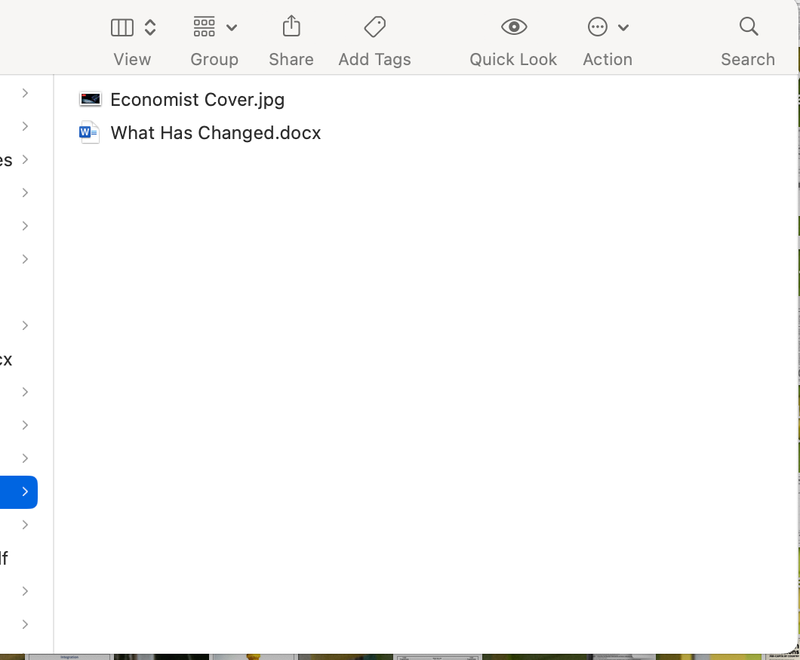The width and height of the screenshot is (800, 660).
Task: Open the Action dropdown chevron
Action: click(x=622, y=27)
